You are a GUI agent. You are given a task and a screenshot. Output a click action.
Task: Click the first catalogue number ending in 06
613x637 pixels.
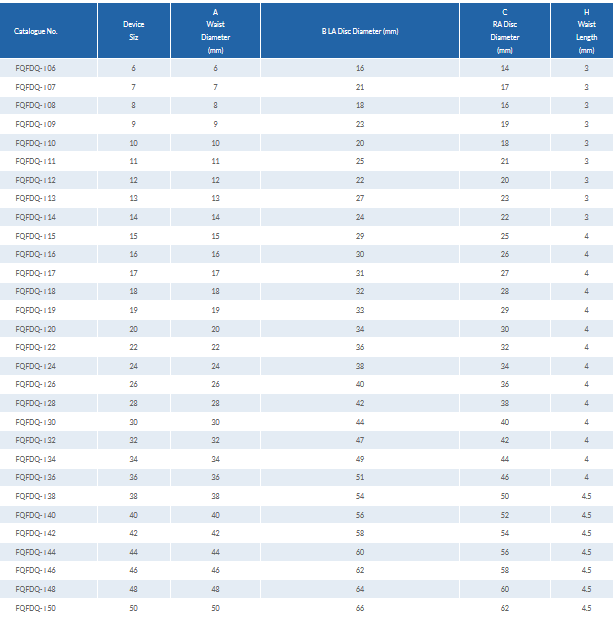35,68
